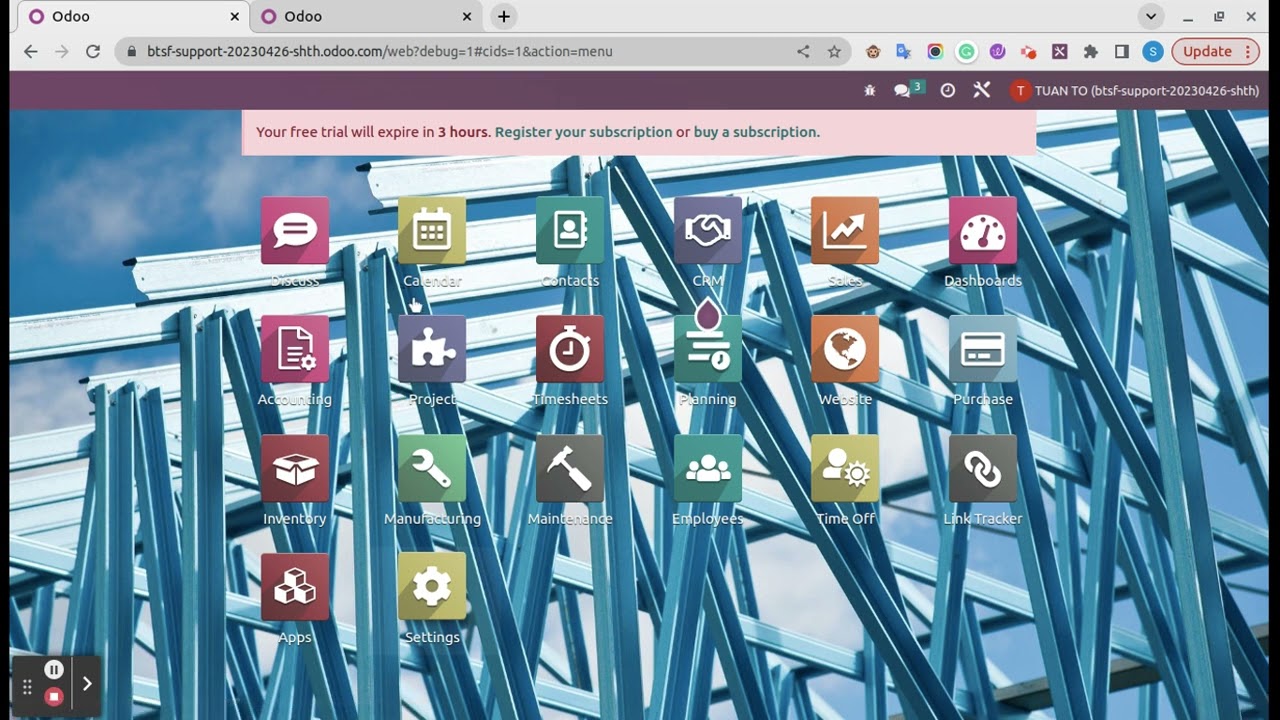Switch to the second Odoo browser tab

(365, 17)
